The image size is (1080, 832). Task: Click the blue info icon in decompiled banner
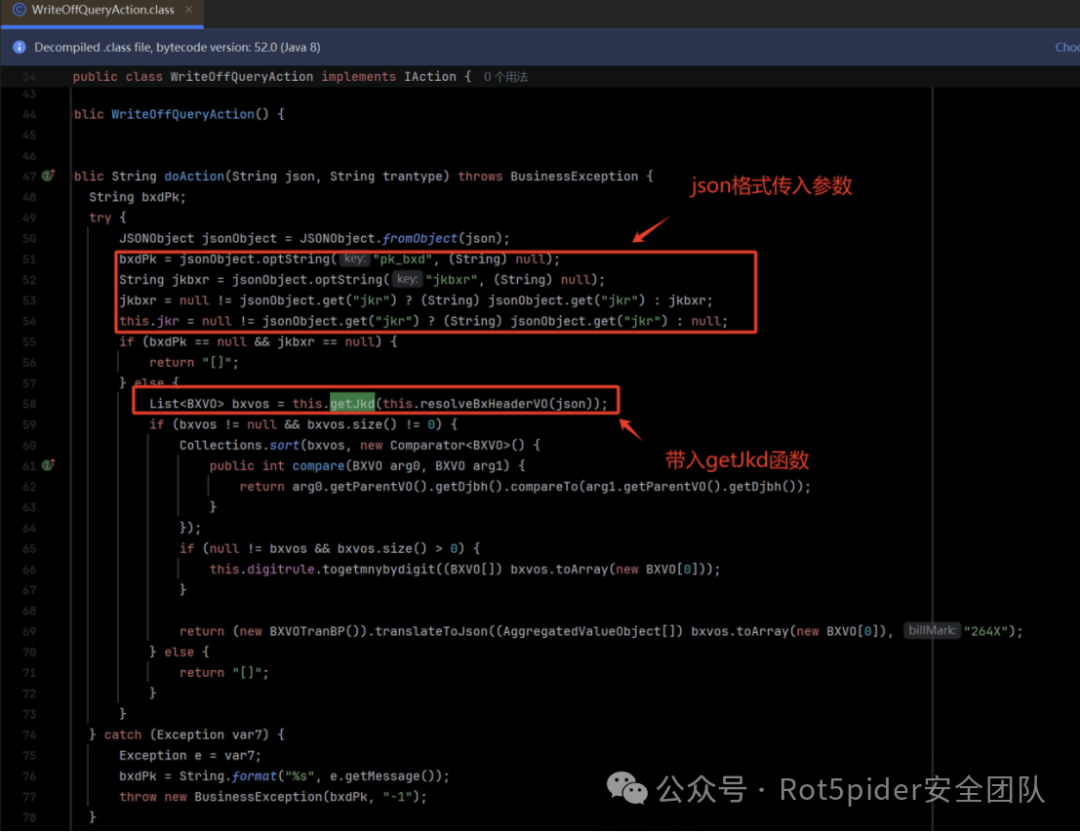[x=19, y=47]
